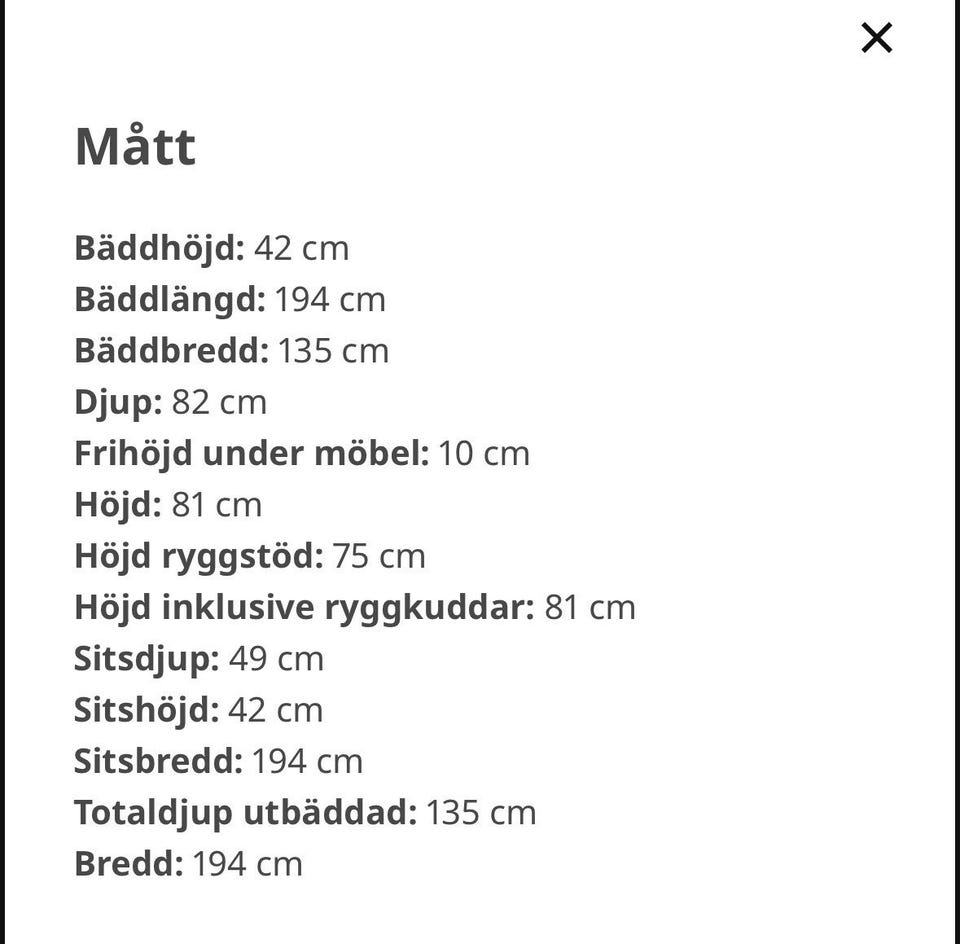Select the Totaldjup utbäddad label
Viewport: 960px width, 944px height.
coord(245,813)
